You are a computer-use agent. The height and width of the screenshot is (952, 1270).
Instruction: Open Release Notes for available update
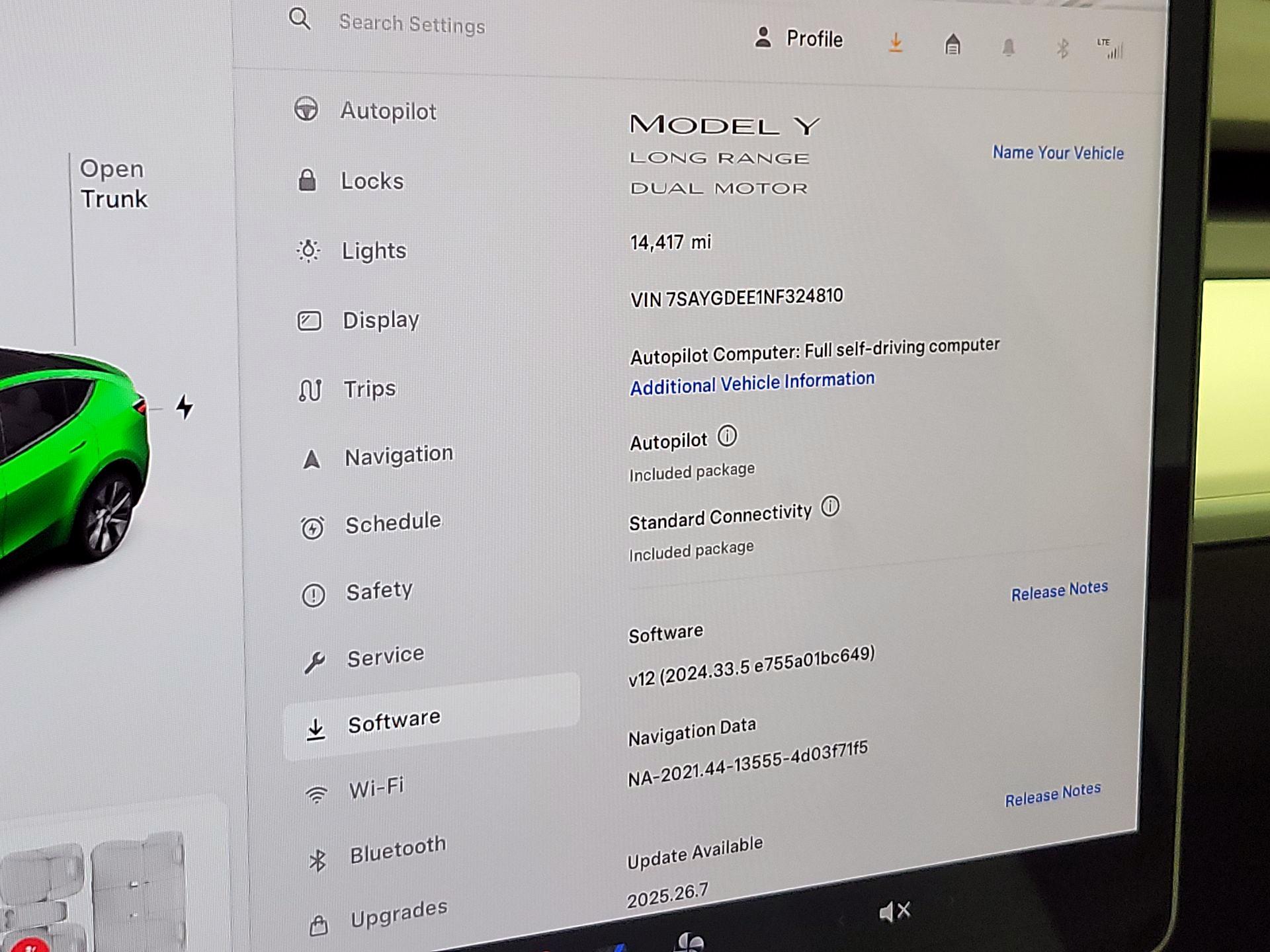(x=1053, y=794)
